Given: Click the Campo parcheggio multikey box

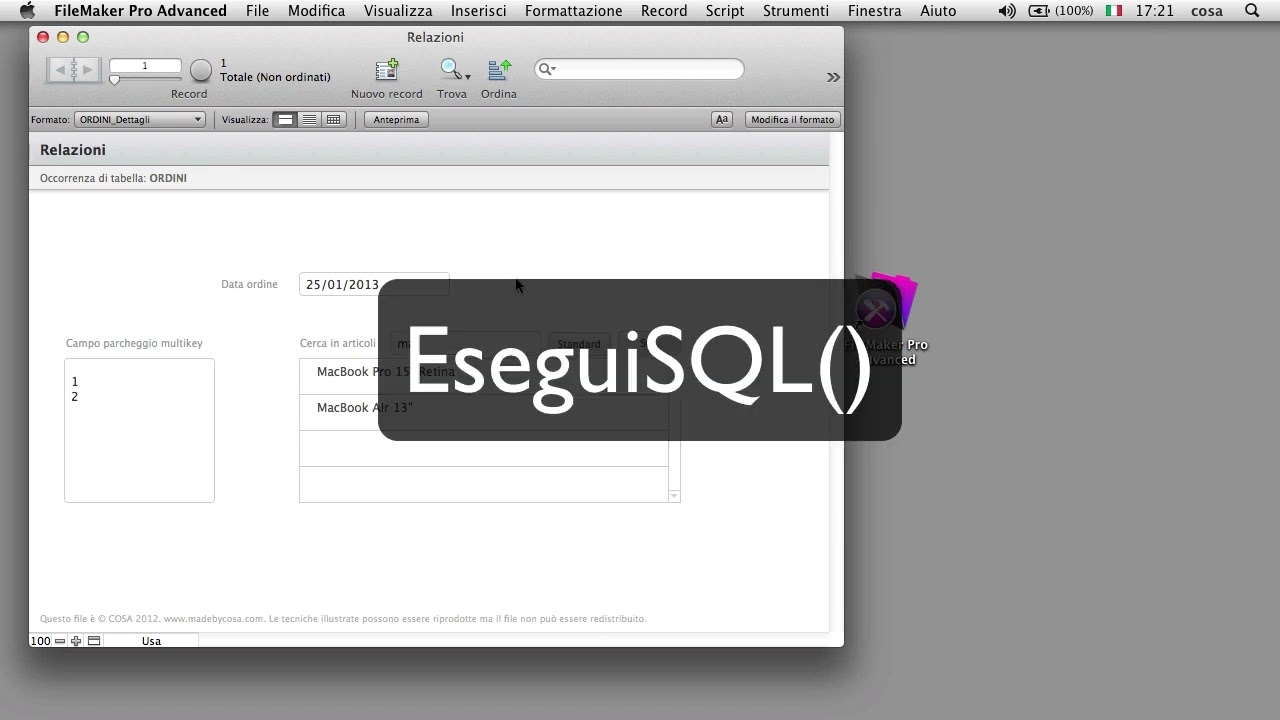Looking at the screenshot, I should (139, 430).
